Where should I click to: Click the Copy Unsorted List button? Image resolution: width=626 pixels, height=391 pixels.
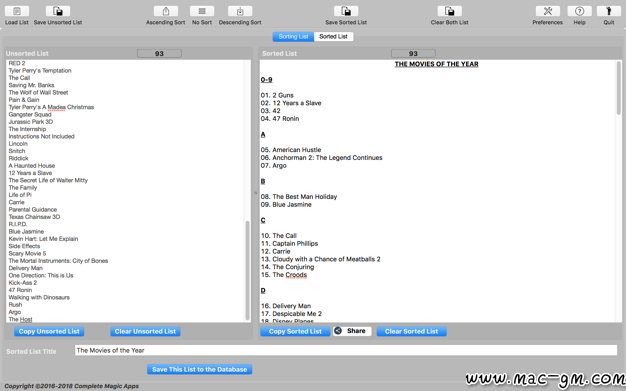pos(49,331)
